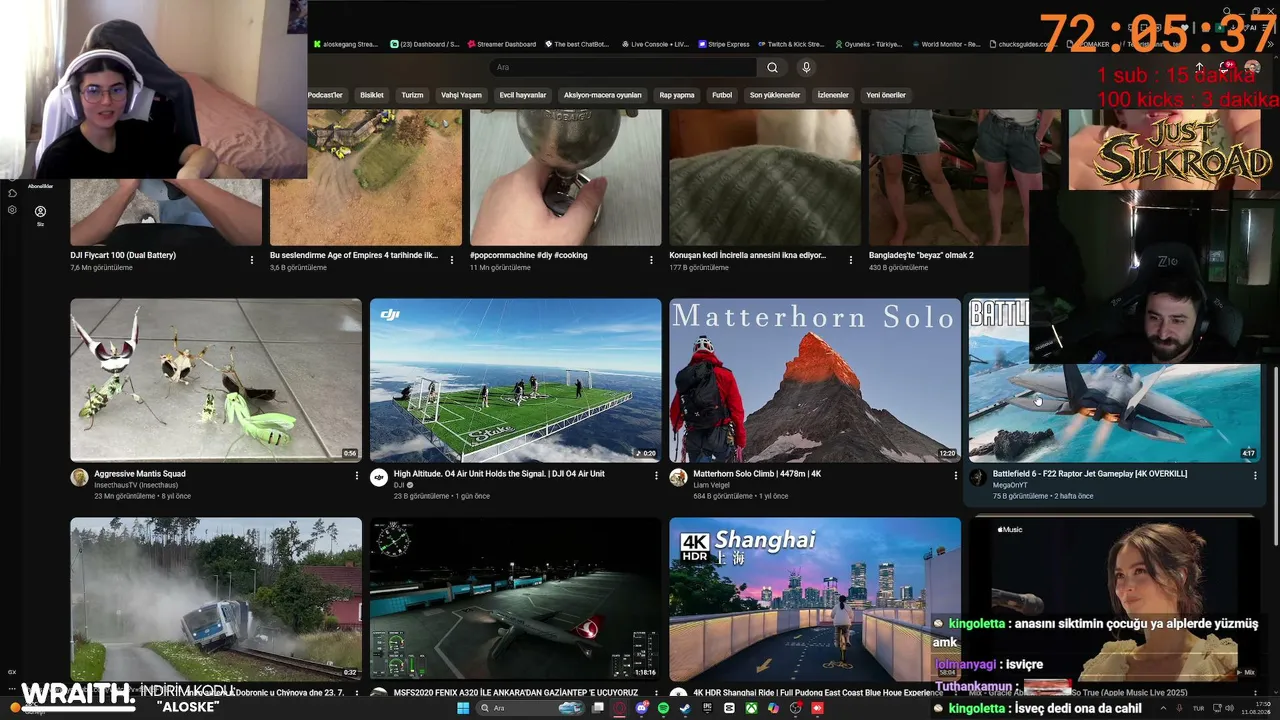Open the Aggressive Mantis Squad thumbnail
This screenshot has height=720, width=1280.
[216, 380]
